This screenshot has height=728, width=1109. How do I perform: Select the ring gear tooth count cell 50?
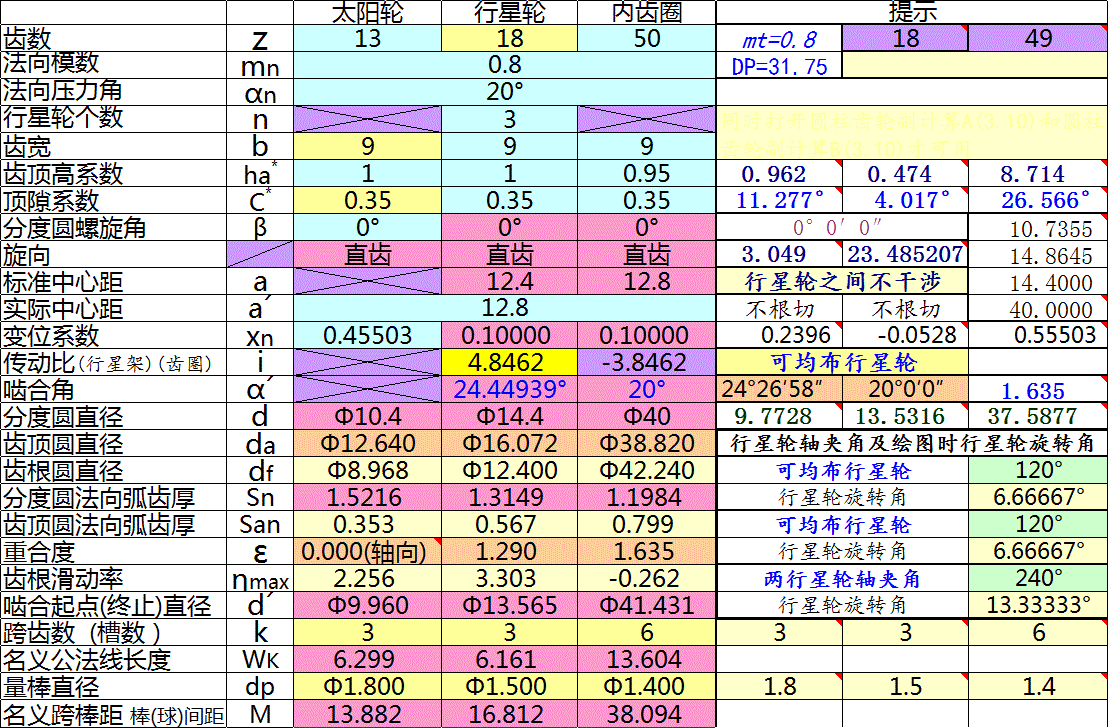[x=646, y=38]
